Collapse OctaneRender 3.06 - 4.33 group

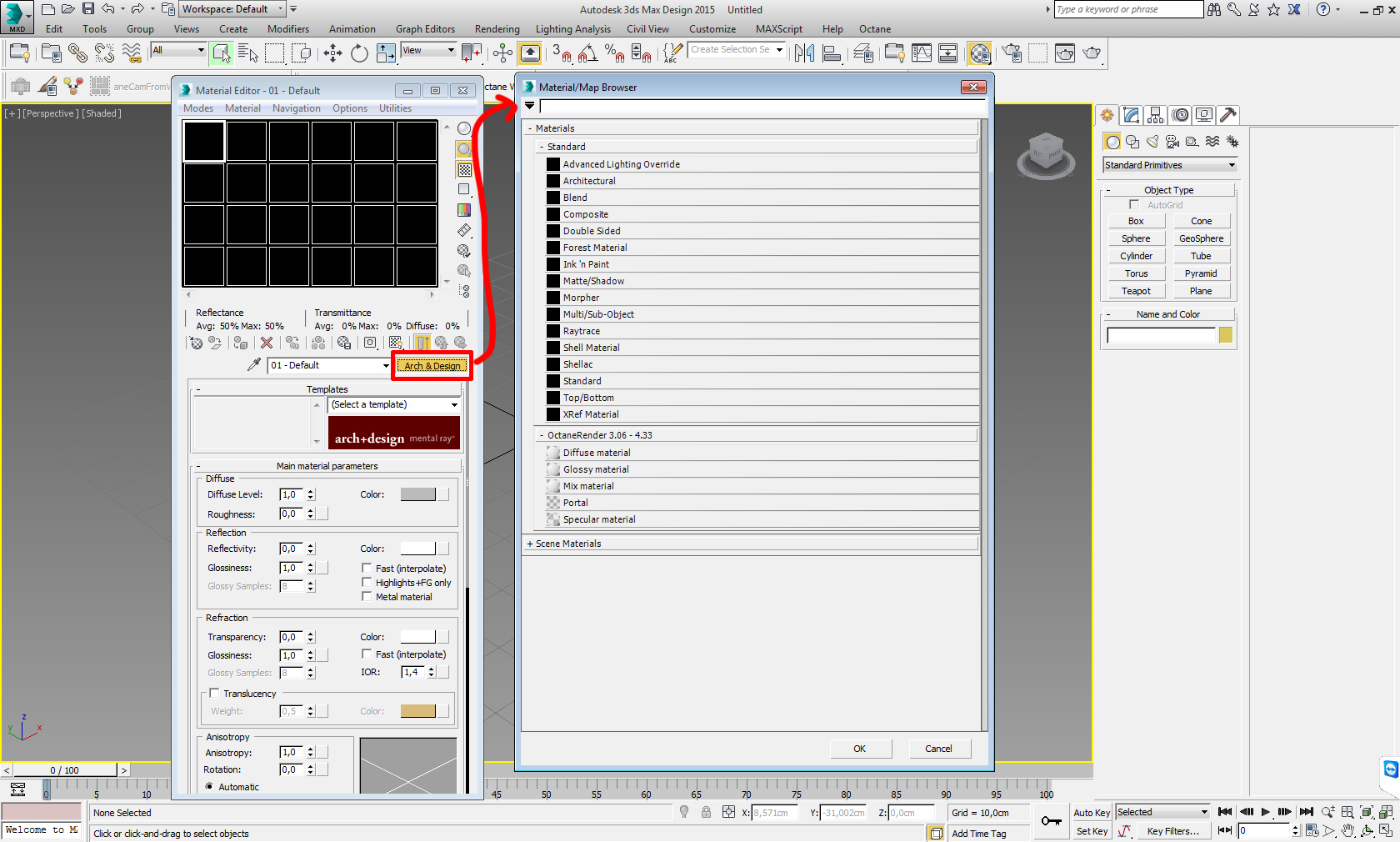[542, 435]
